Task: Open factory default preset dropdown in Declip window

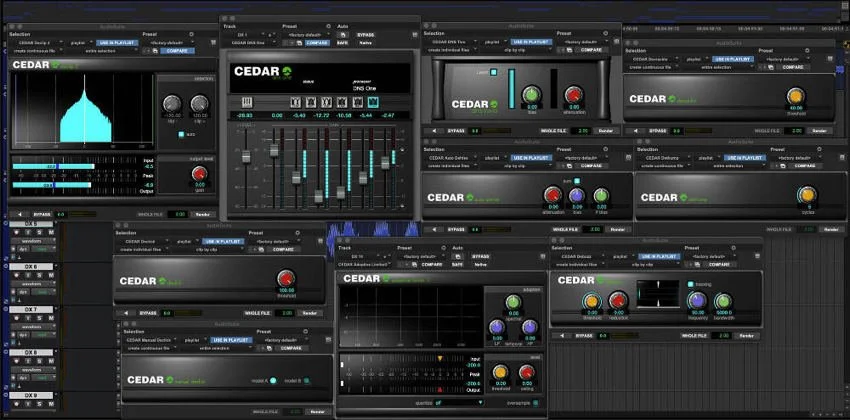Action: pos(169,42)
